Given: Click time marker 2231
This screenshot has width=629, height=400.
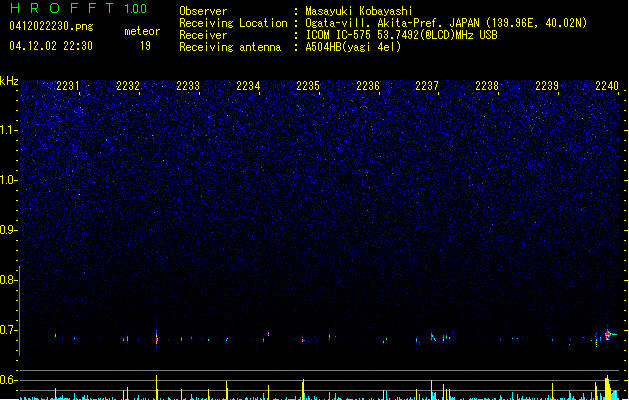Looking at the screenshot, I should 68,86.
